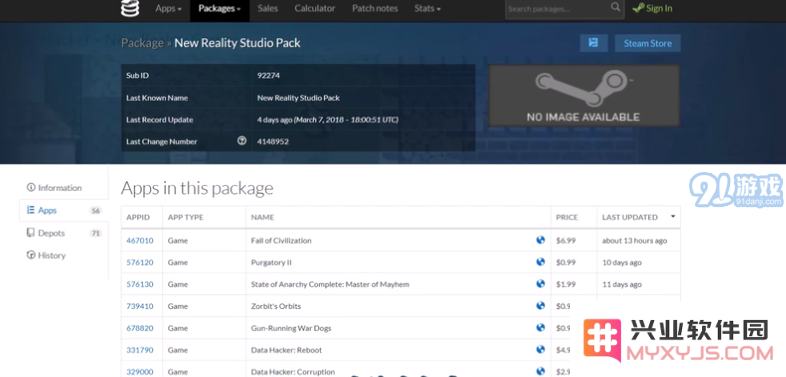Screen dimensions: 786x377
Task: Click globe icon for Gun-Running War Dogs
Action: (540, 327)
